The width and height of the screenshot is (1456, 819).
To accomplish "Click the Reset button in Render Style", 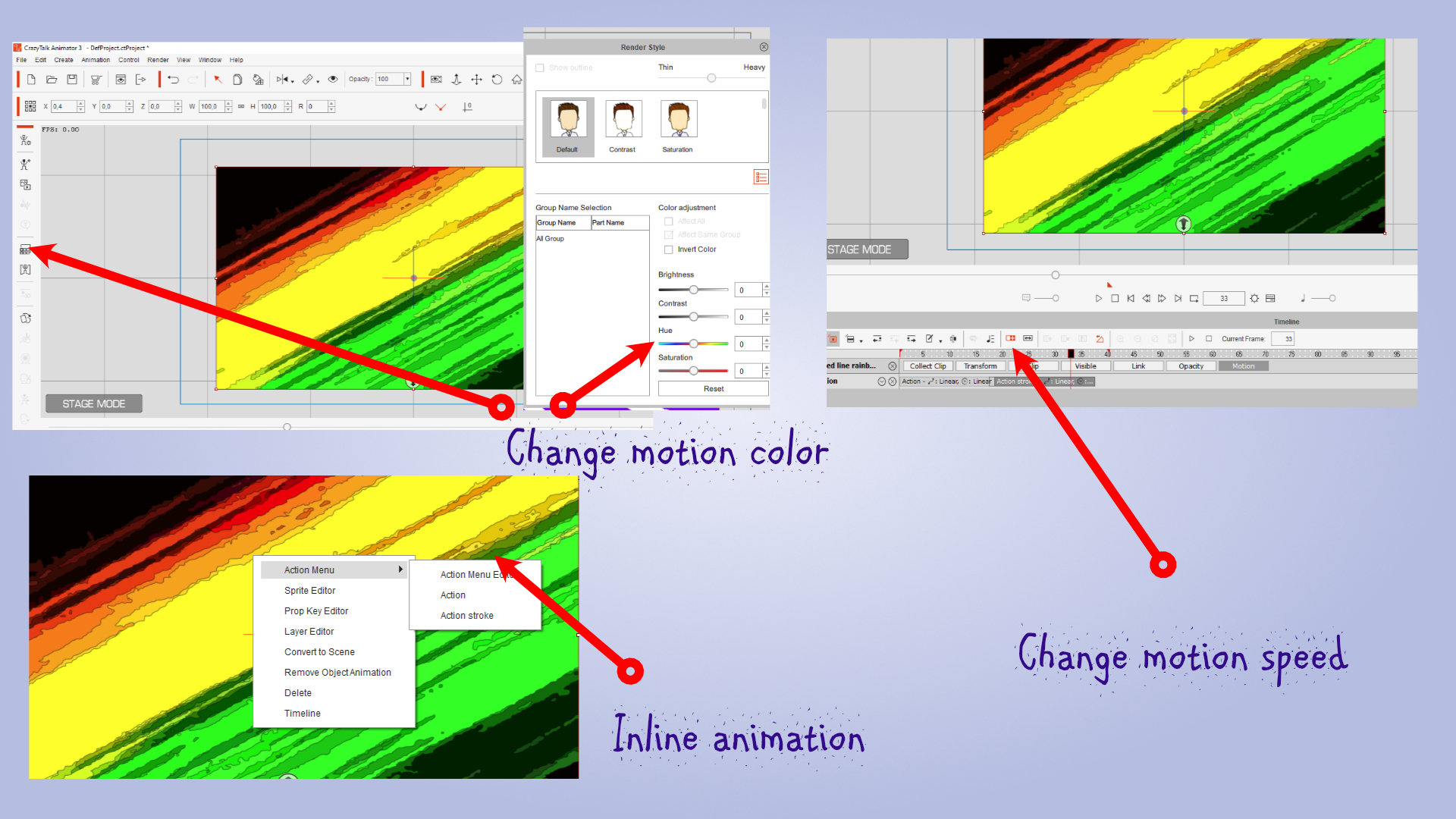I will click(713, 388).
